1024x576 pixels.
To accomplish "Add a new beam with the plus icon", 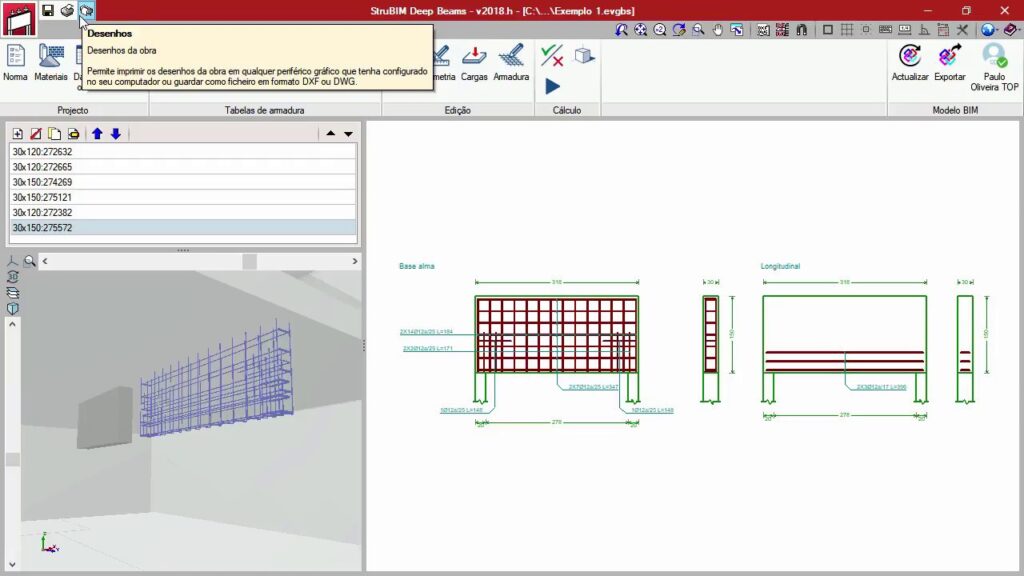I will click(x=17, y=134).
